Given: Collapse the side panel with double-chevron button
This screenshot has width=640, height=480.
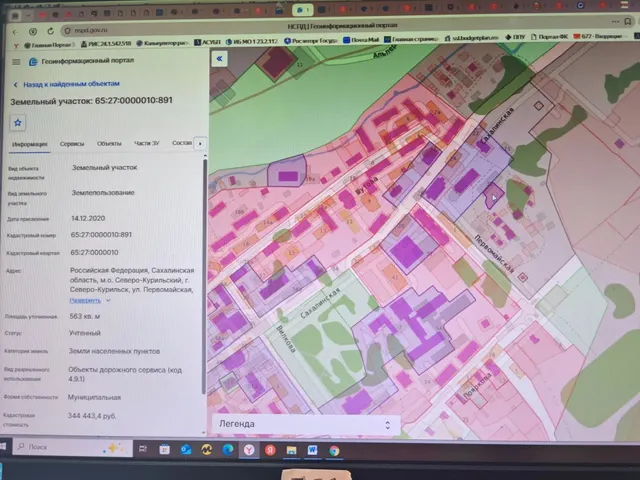Looking at the screenshot, I should click(220, 59).
